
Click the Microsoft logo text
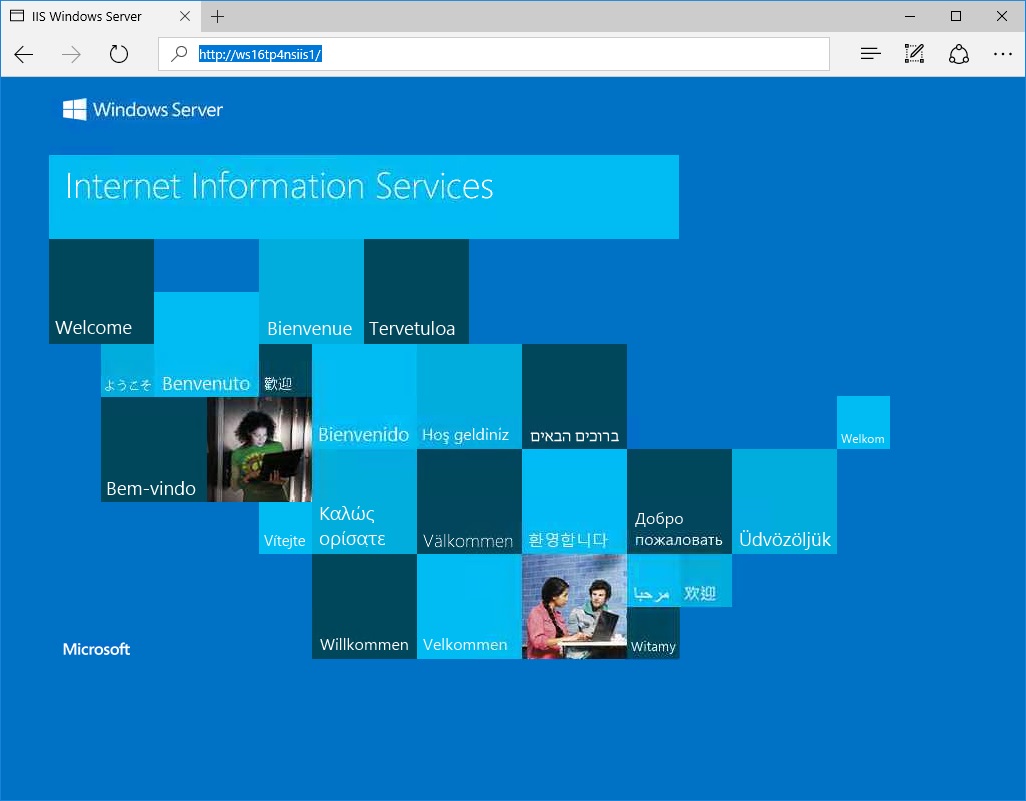(x=96, y=649)
